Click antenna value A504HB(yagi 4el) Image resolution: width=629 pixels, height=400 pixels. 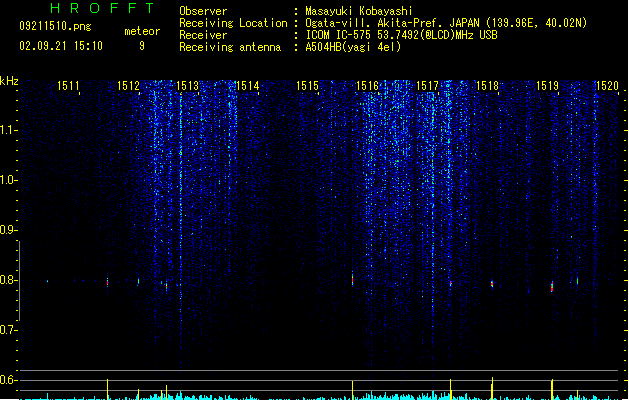pos(353,47)
